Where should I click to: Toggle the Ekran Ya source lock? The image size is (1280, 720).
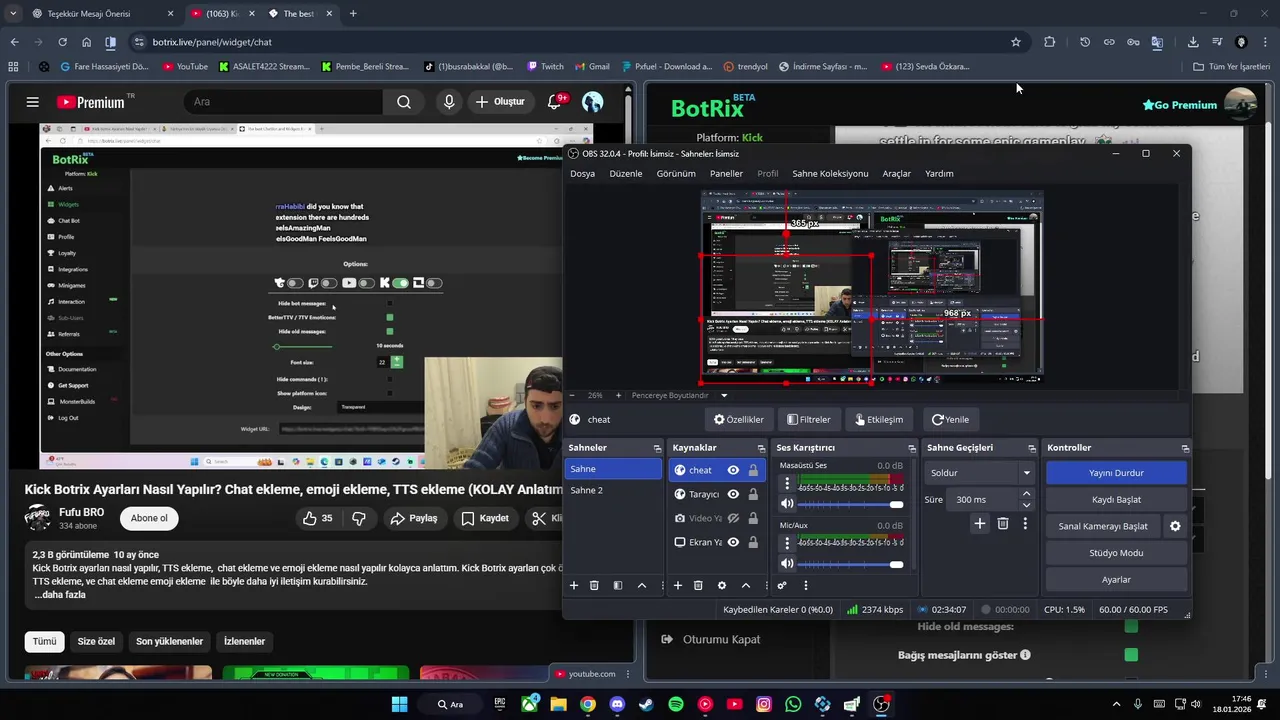click(x=753, y=542)
